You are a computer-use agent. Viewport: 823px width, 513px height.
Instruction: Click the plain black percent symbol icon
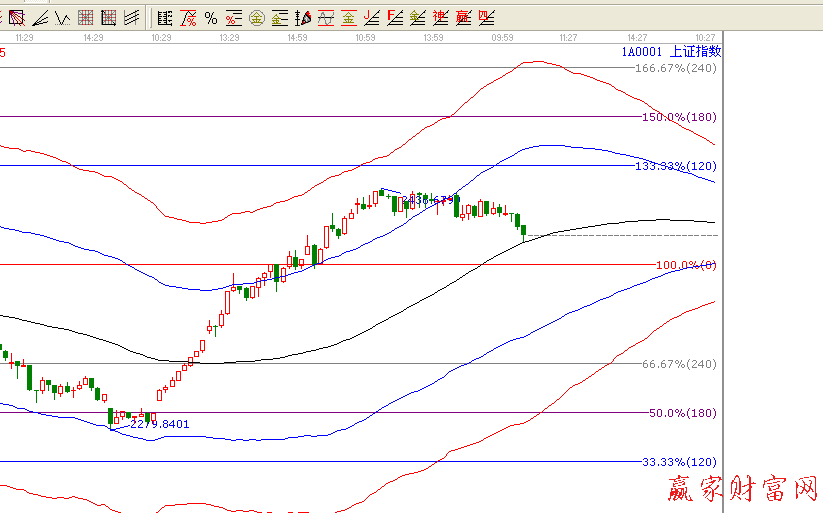pyautogui.click(x=210, y=17)
